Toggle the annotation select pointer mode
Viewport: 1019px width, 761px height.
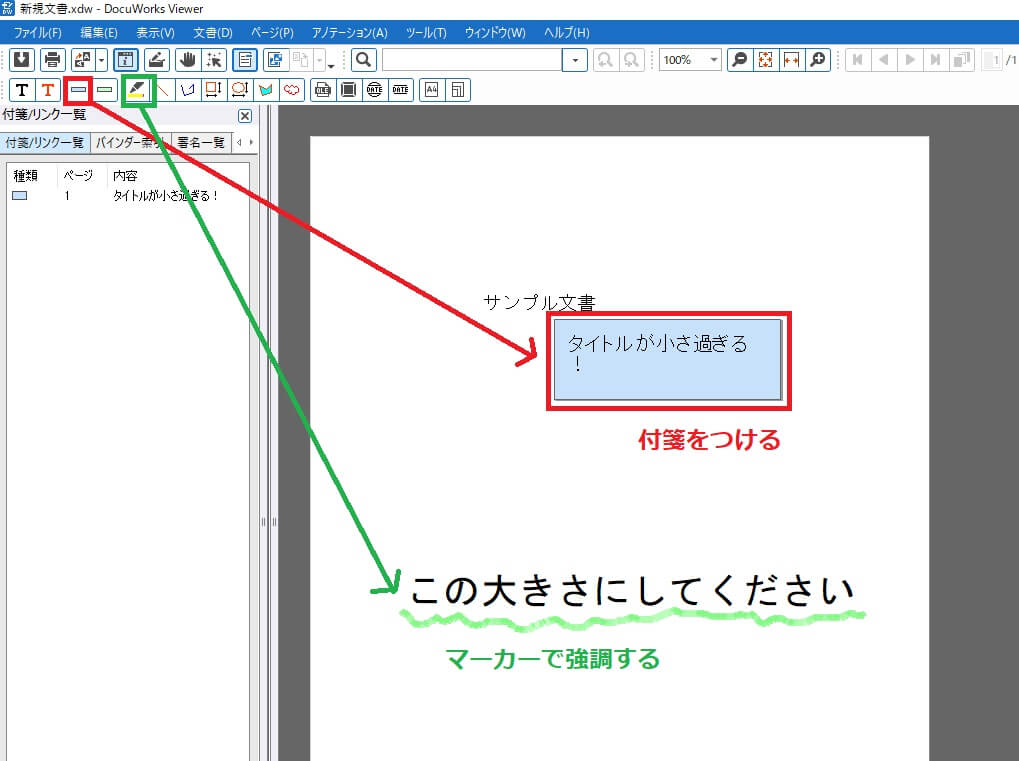[213, 60]
